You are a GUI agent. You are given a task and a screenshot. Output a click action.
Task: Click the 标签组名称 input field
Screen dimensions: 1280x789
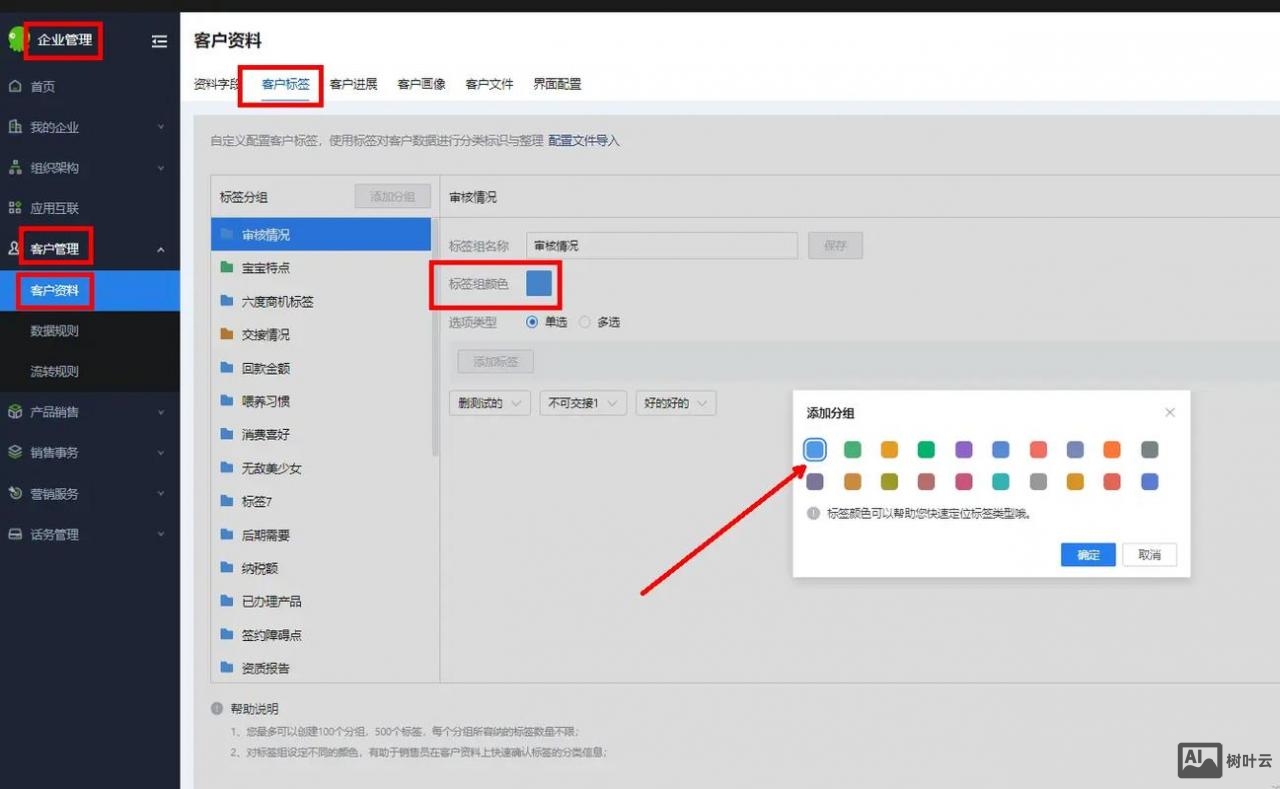[x=660, y=245]
